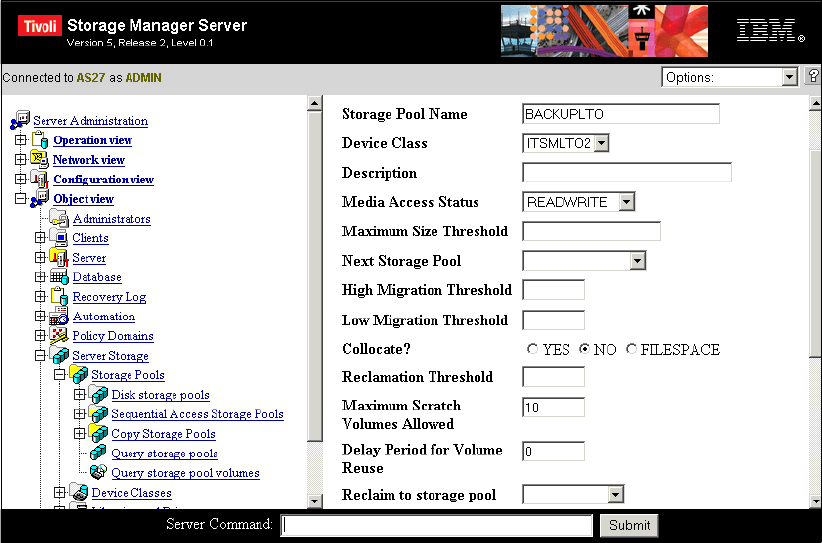822x543 pixels.
Task: Click the Recovery Log icon
Action: 59,297
